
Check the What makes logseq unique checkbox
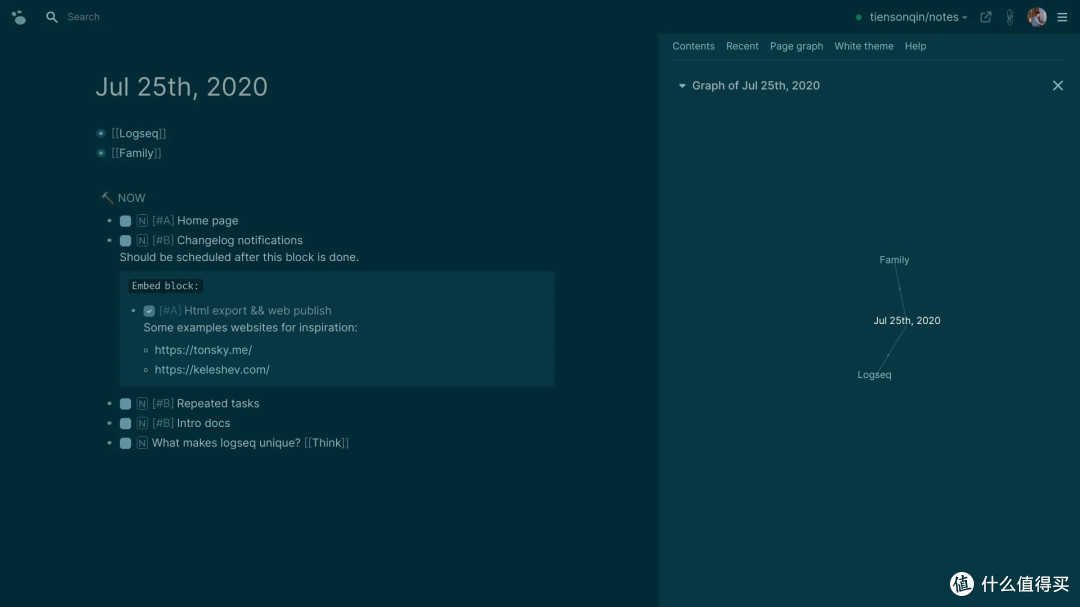coord(125,443)
